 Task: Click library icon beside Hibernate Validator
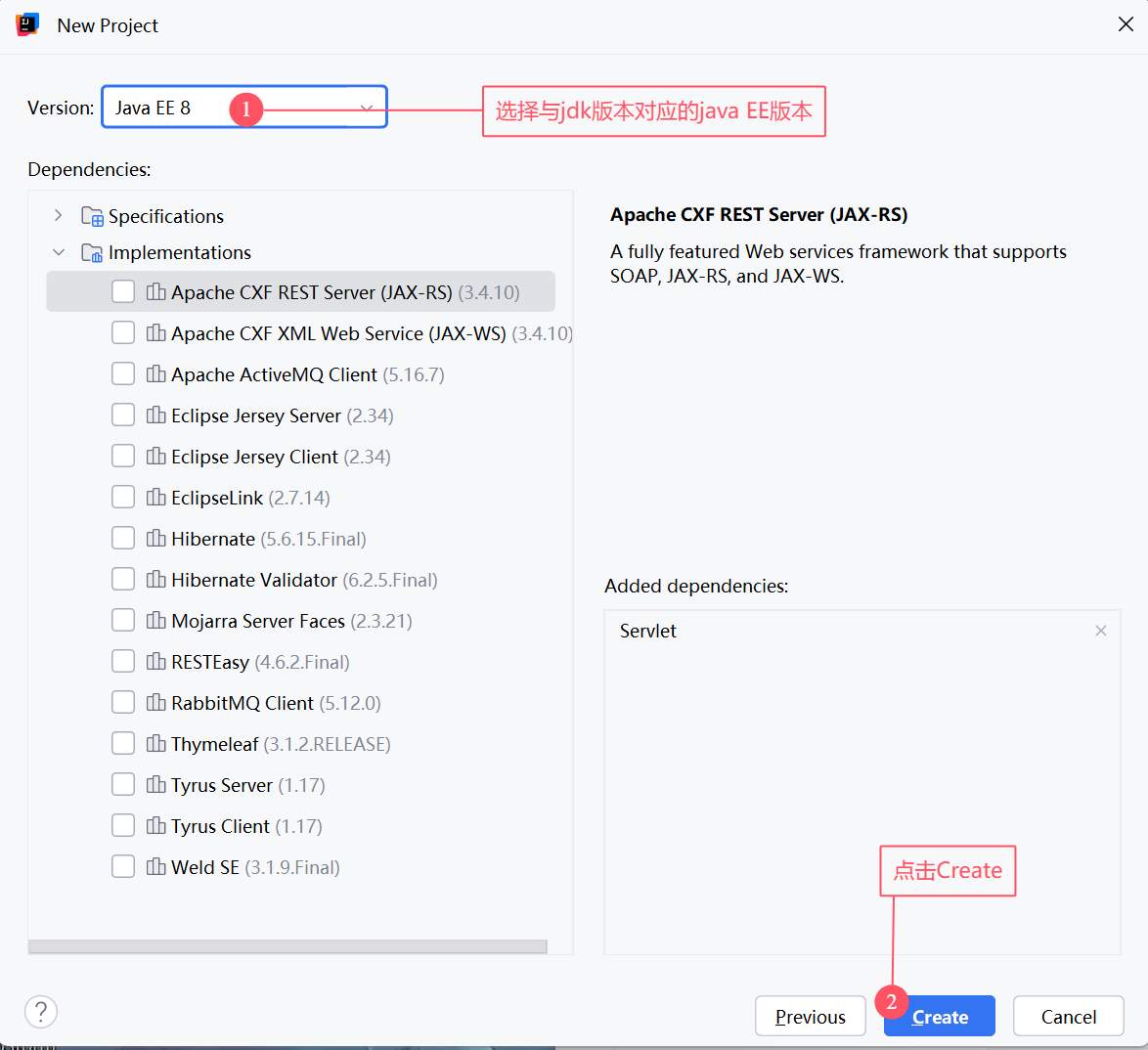click(x=155, y=579)
